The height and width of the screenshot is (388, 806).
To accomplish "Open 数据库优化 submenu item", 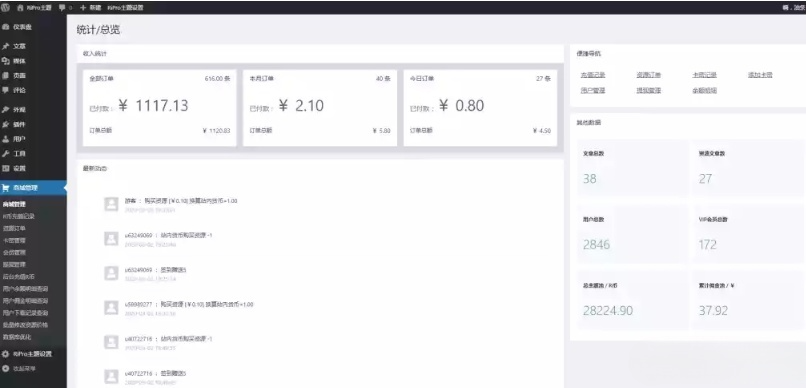I will (x=17, y=337).
